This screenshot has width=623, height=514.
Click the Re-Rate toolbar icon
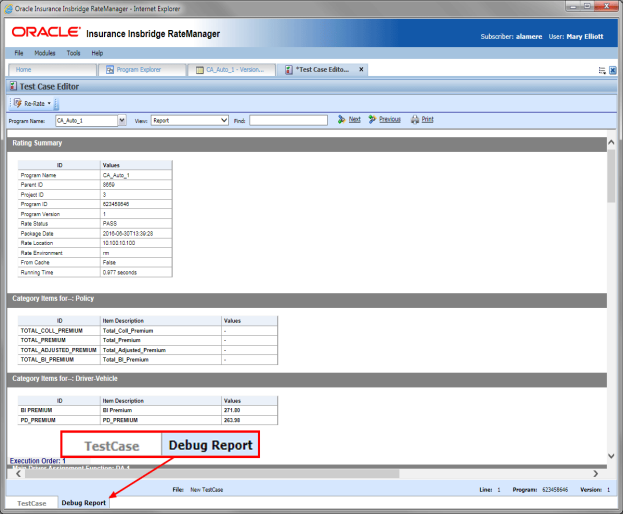[17, 103]
